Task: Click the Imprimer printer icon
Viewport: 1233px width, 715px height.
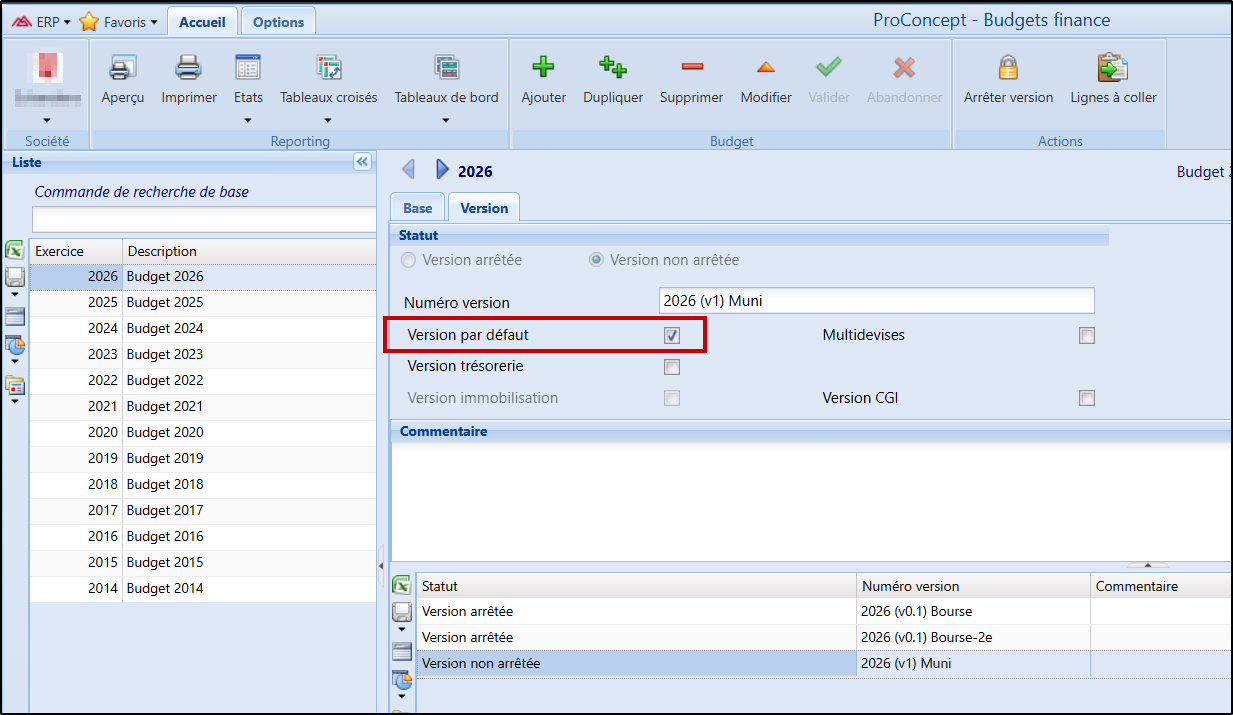Action: click(x=189, y=69)
